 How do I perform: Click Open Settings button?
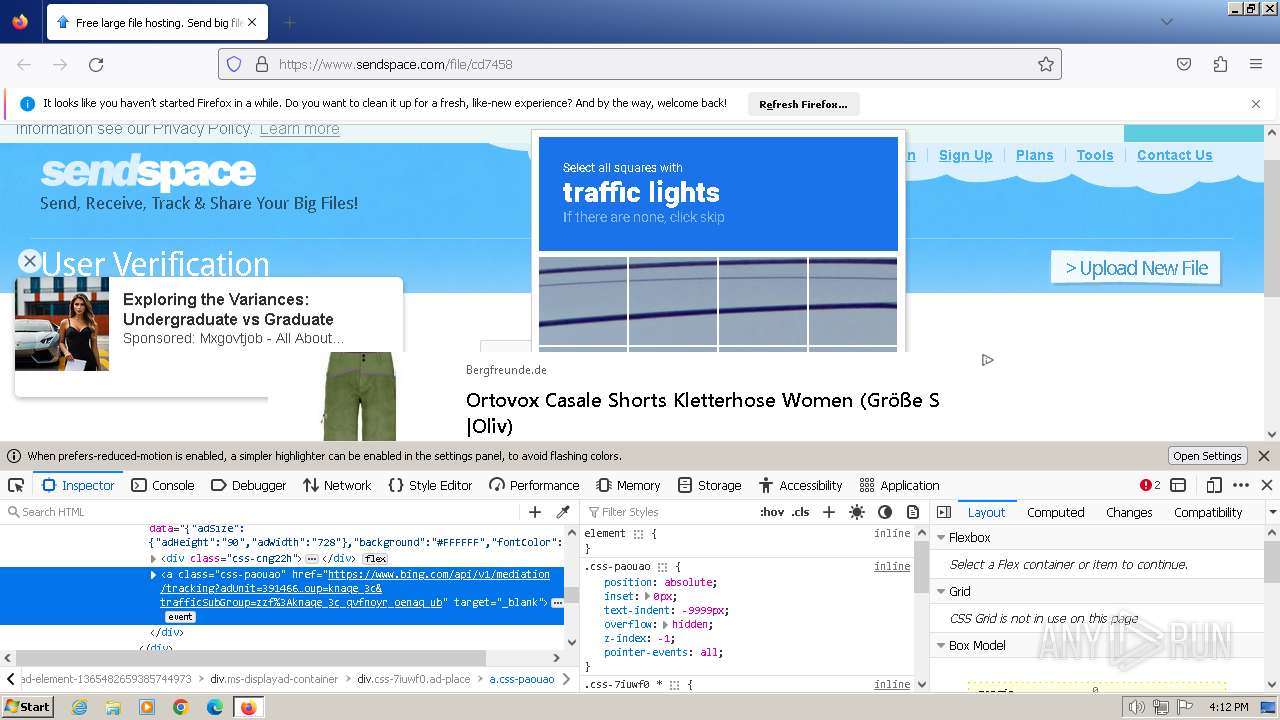point(1207,456)
